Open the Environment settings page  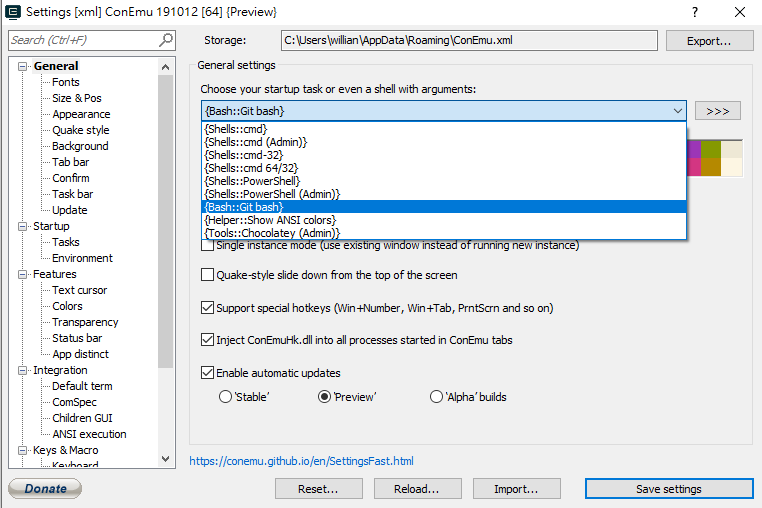82,258
